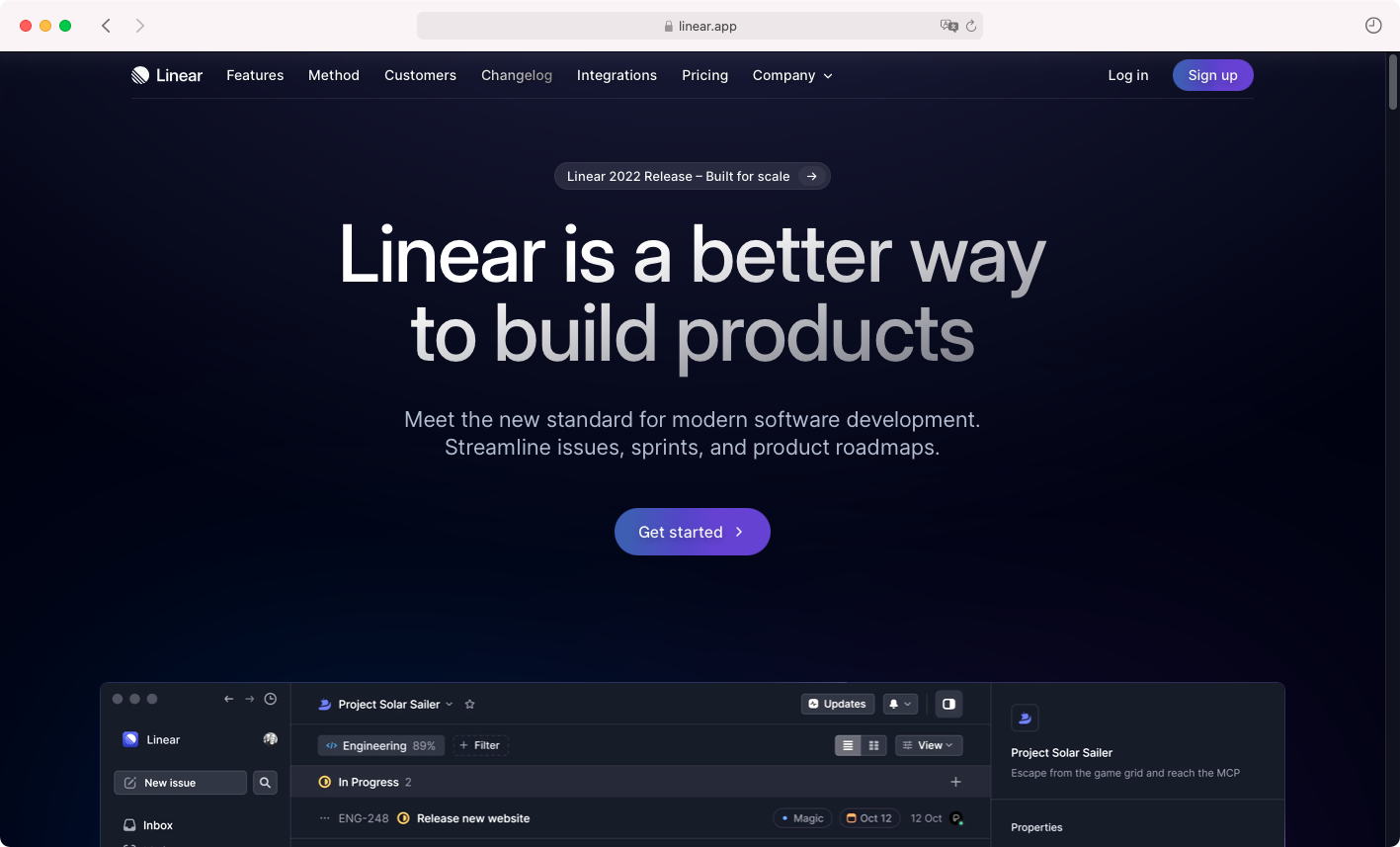This screenshot has width=1400, height=847.
Task: View Pricing
Action: (704, 75)
